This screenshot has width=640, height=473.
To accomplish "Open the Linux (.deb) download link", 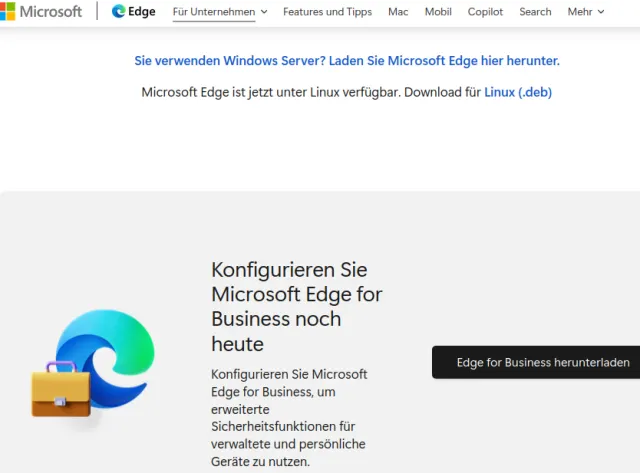I will pos(518,92).
